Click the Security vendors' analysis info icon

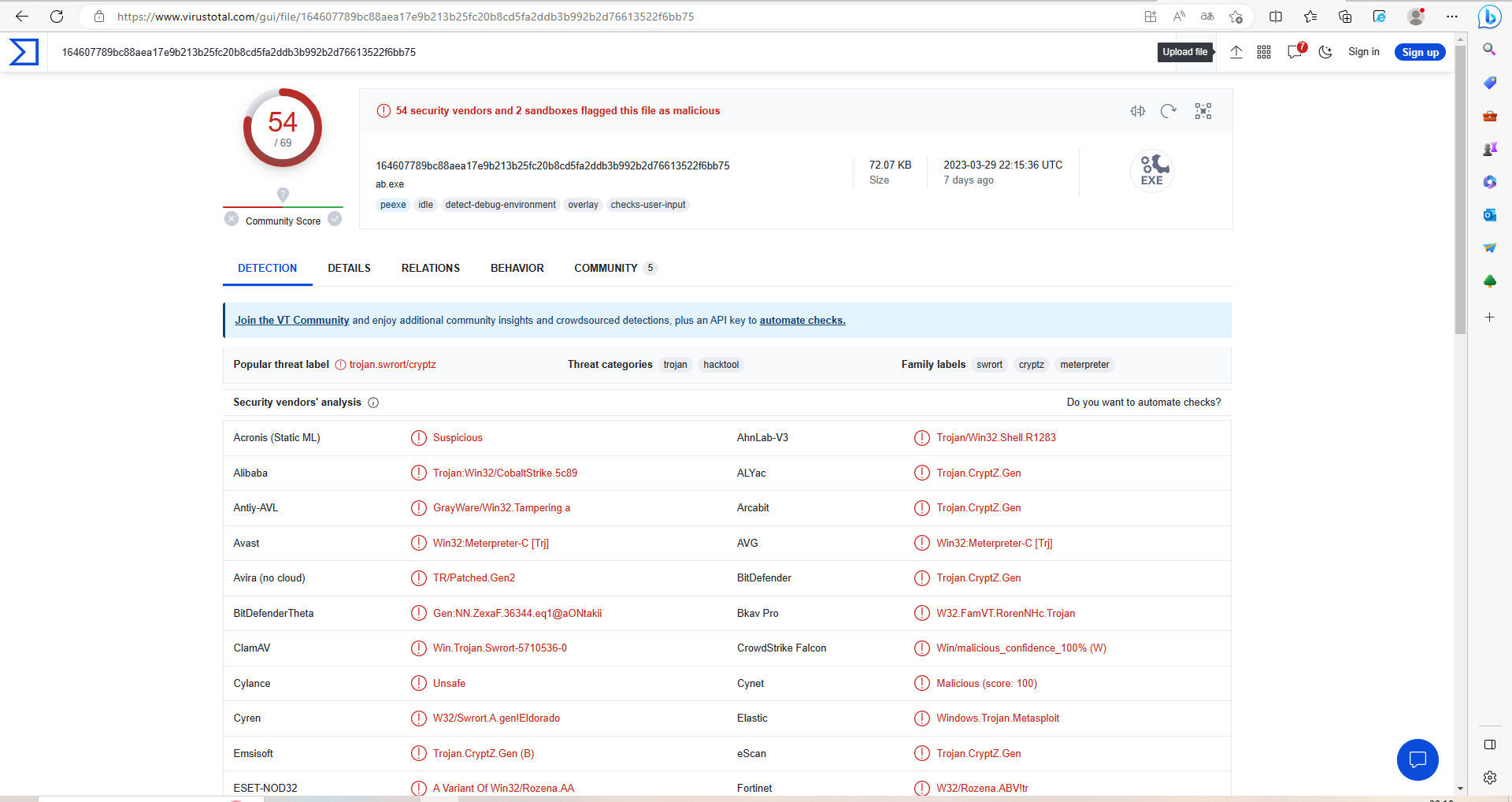(x=373, y=403)
